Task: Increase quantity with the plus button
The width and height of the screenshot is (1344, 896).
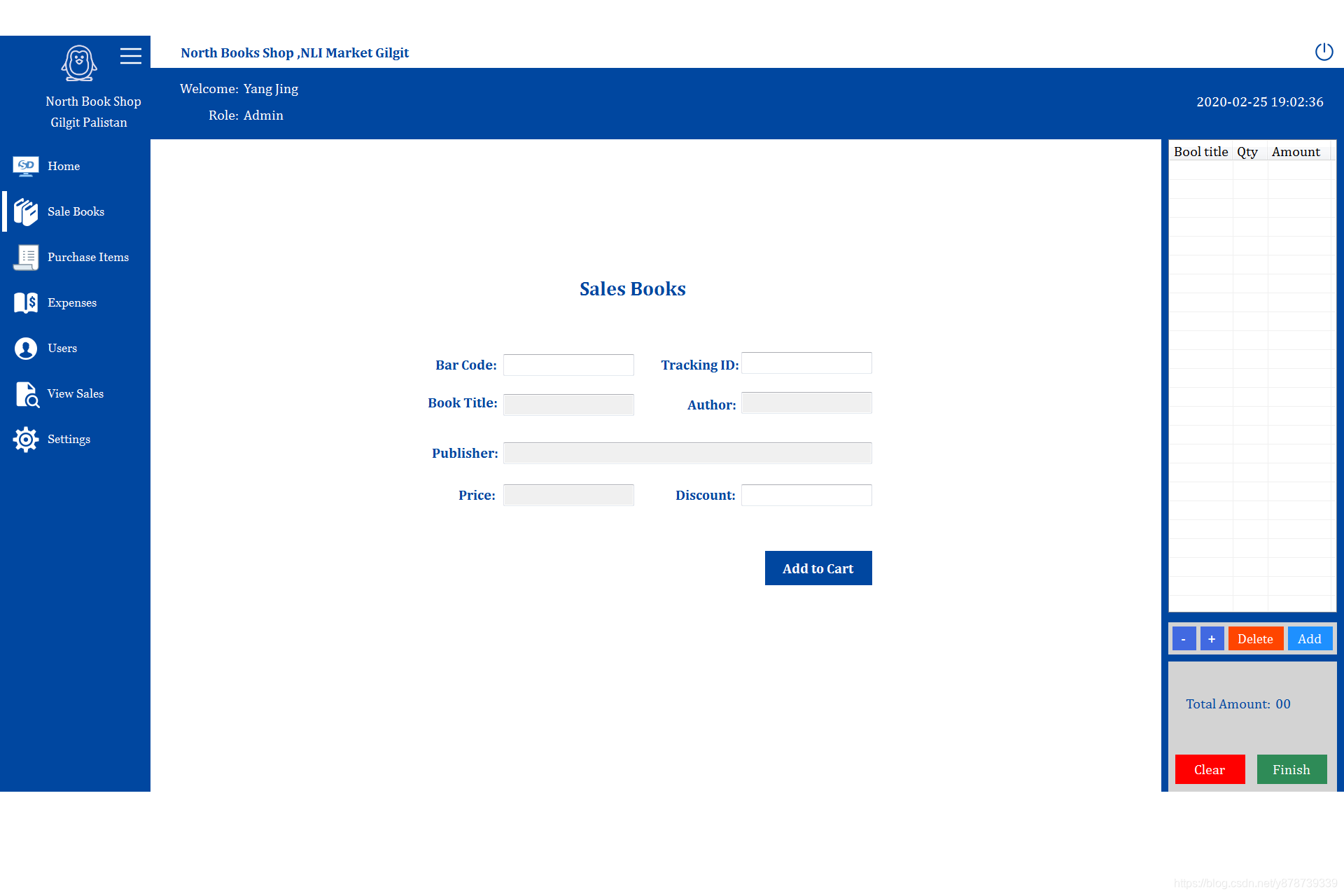Action: (1212, 638)
